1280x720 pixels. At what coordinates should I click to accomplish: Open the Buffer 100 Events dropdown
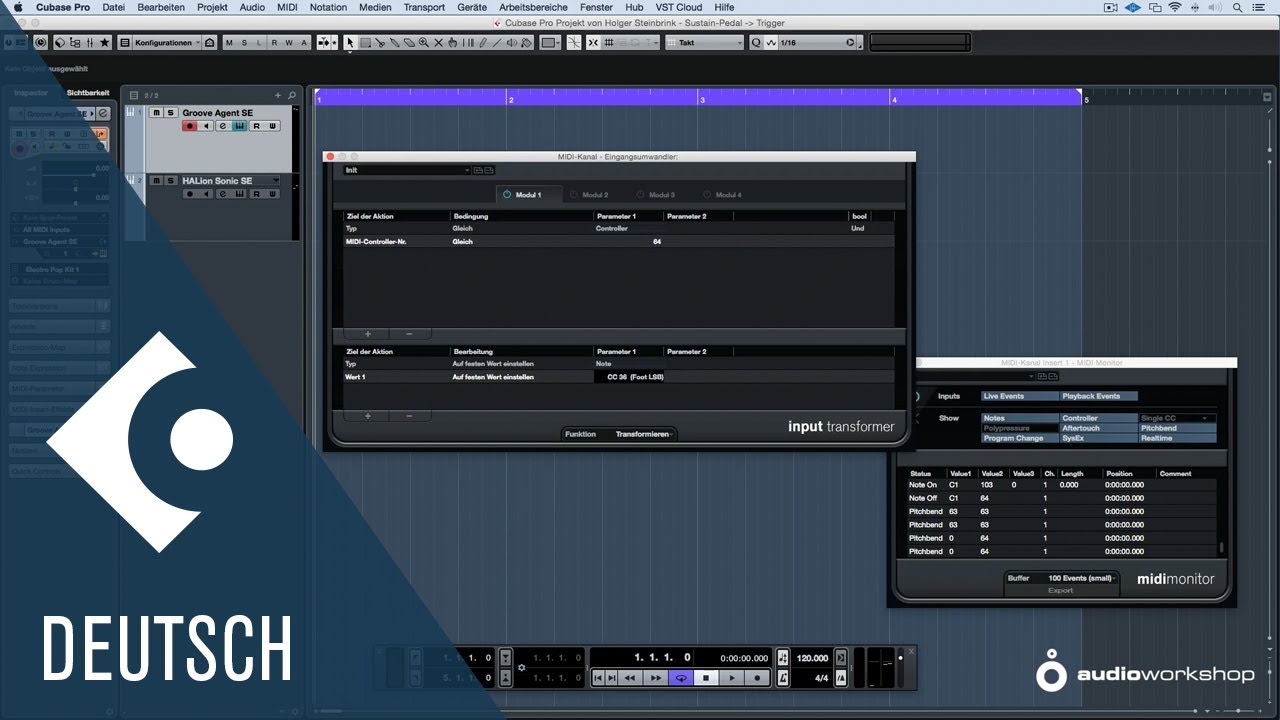1080,578
